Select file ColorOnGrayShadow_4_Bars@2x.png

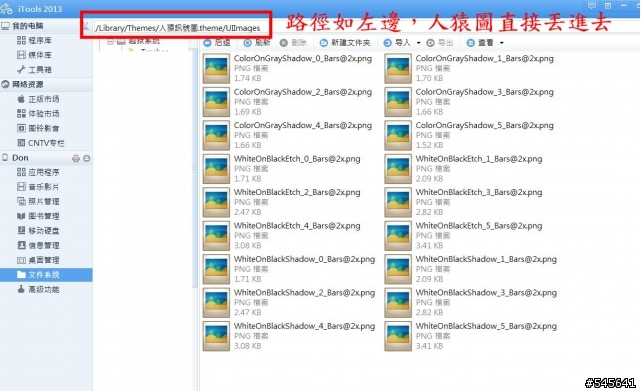point(287,135)
